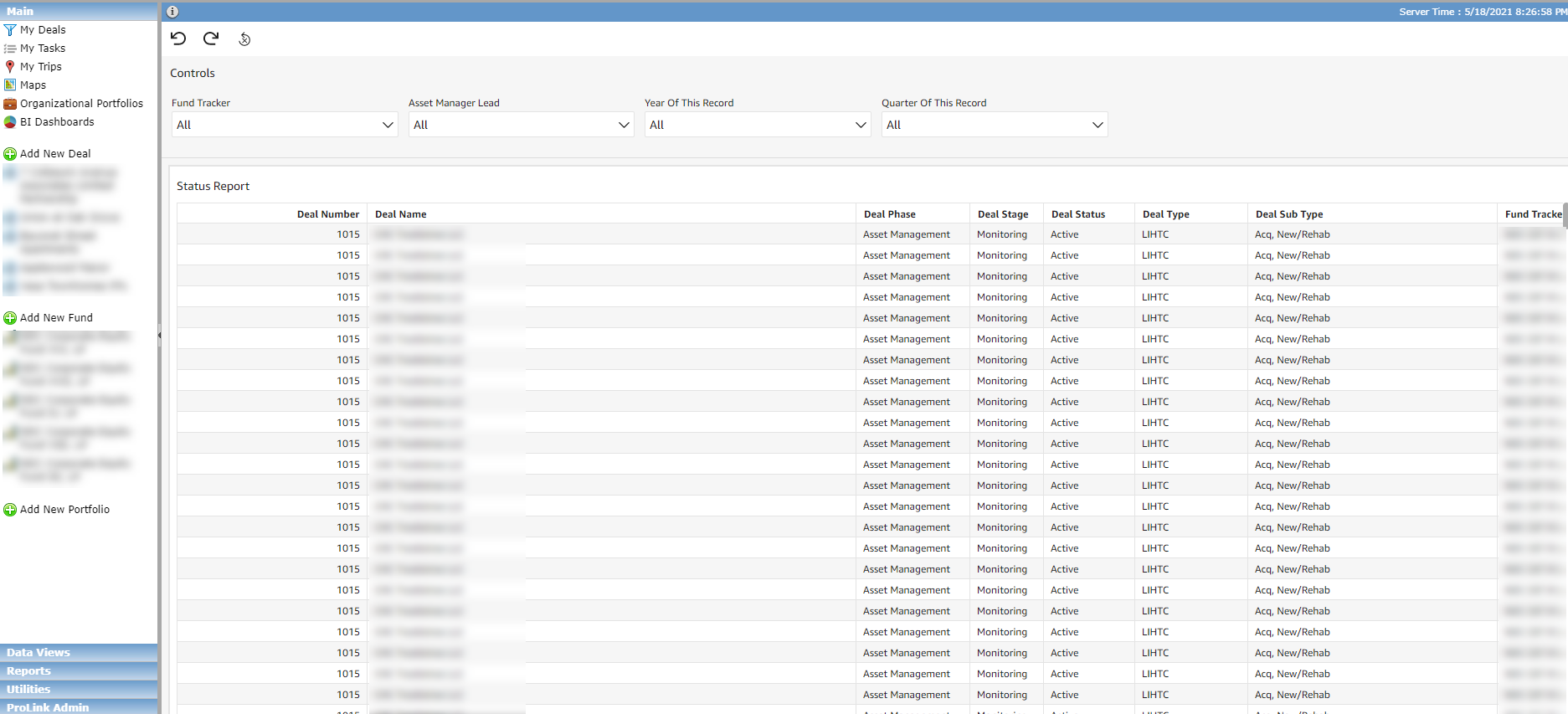Click Server Time text in top bar

click(1482, 12)
